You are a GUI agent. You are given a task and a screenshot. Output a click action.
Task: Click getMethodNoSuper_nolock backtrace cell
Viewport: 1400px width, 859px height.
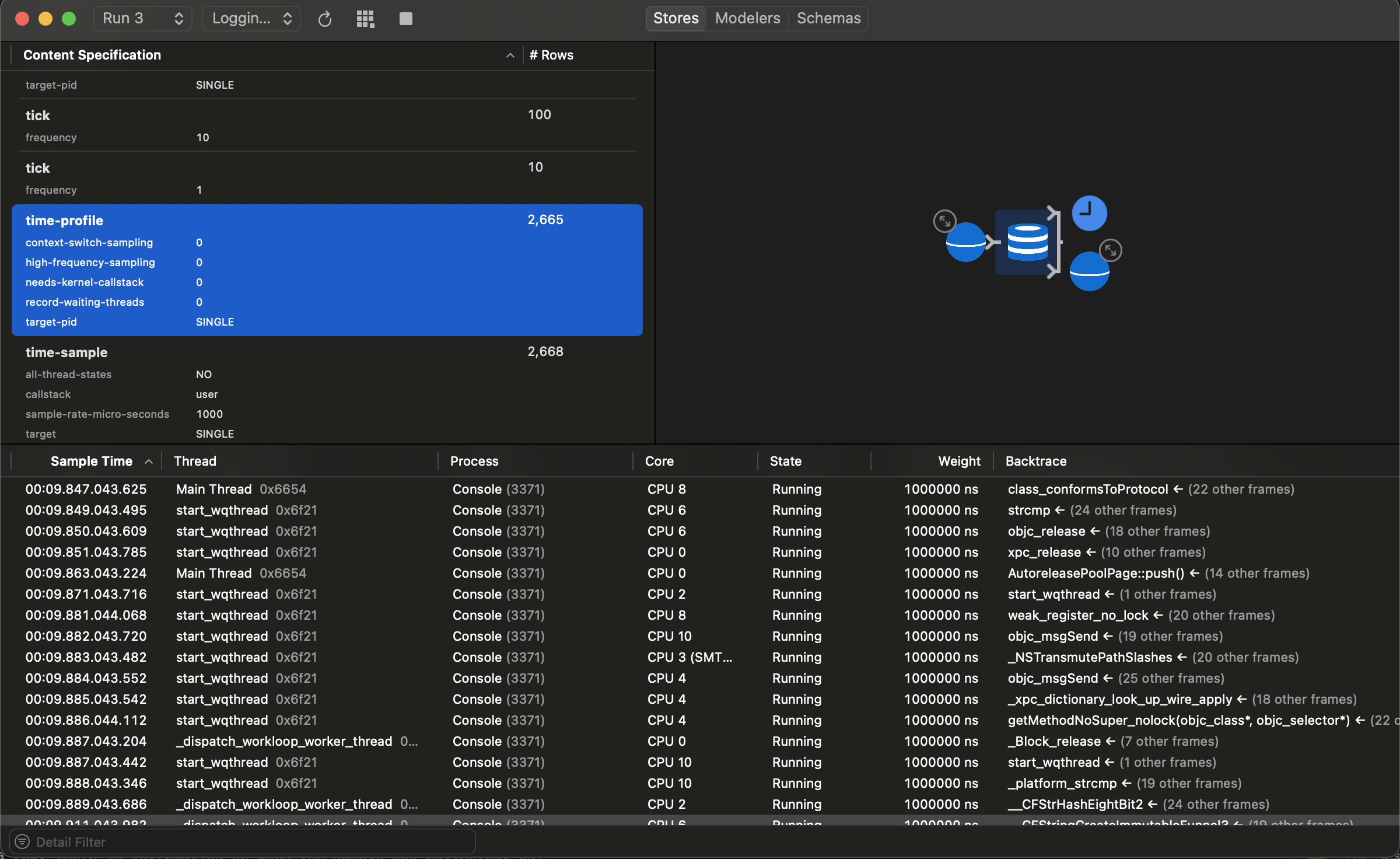tap(1203, 720)
